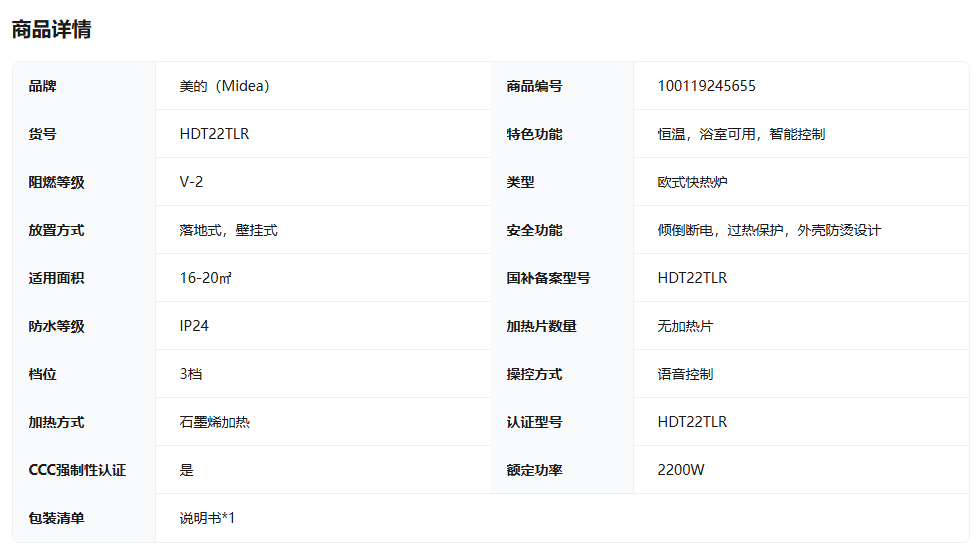Image resolution: width=979 pixels, height=557 pixels.
Task: Click the packing list value 说明书*1
Action: pyautogui.click(x=207, y=518)
